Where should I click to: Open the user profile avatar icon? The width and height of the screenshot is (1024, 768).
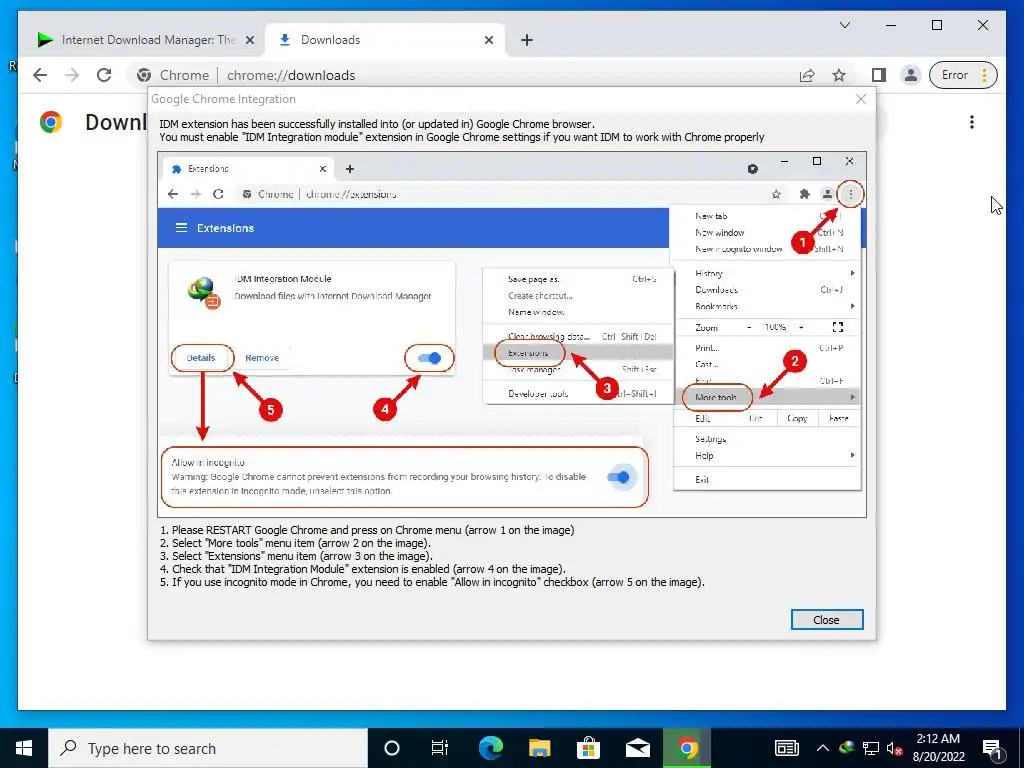(910, 75)
